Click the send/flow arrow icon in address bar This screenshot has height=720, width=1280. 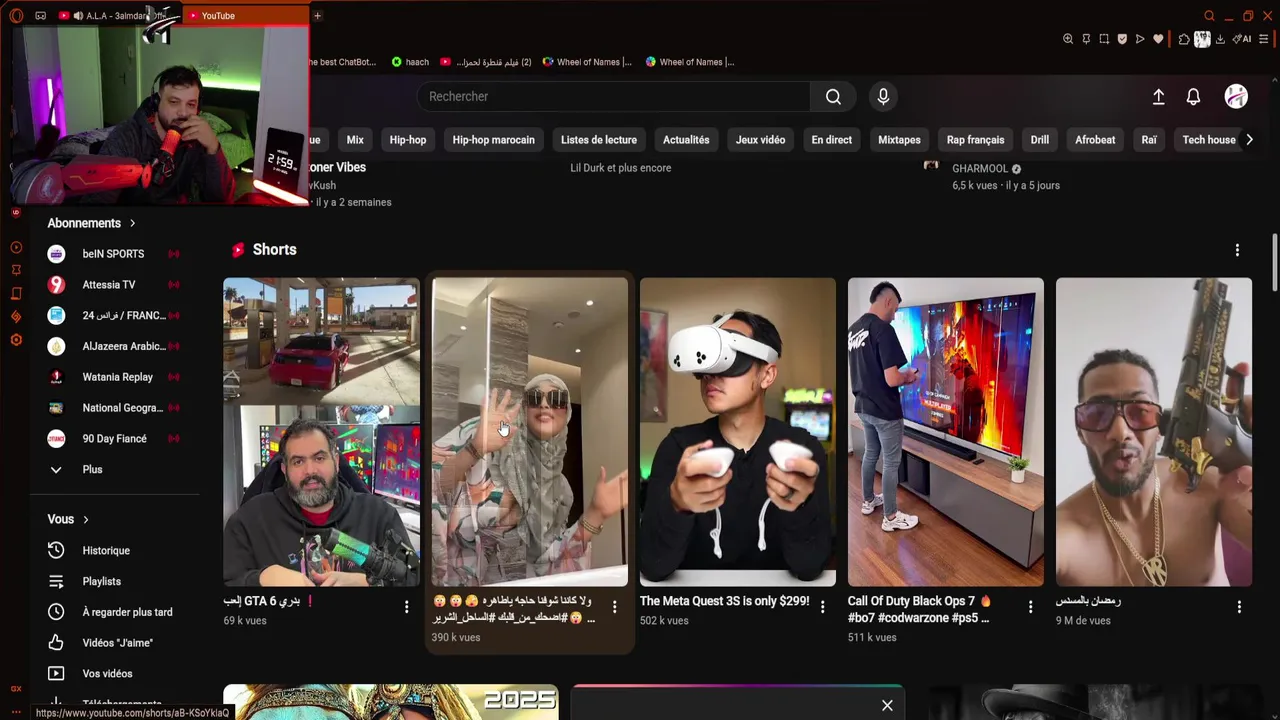tap(1140, 39)
